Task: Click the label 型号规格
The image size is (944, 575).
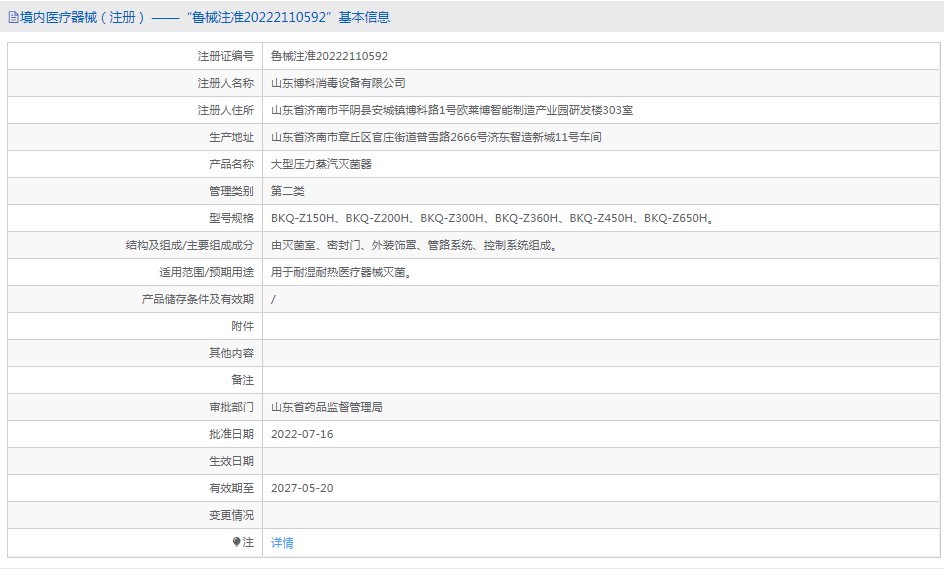Action: tap(231, 218)
